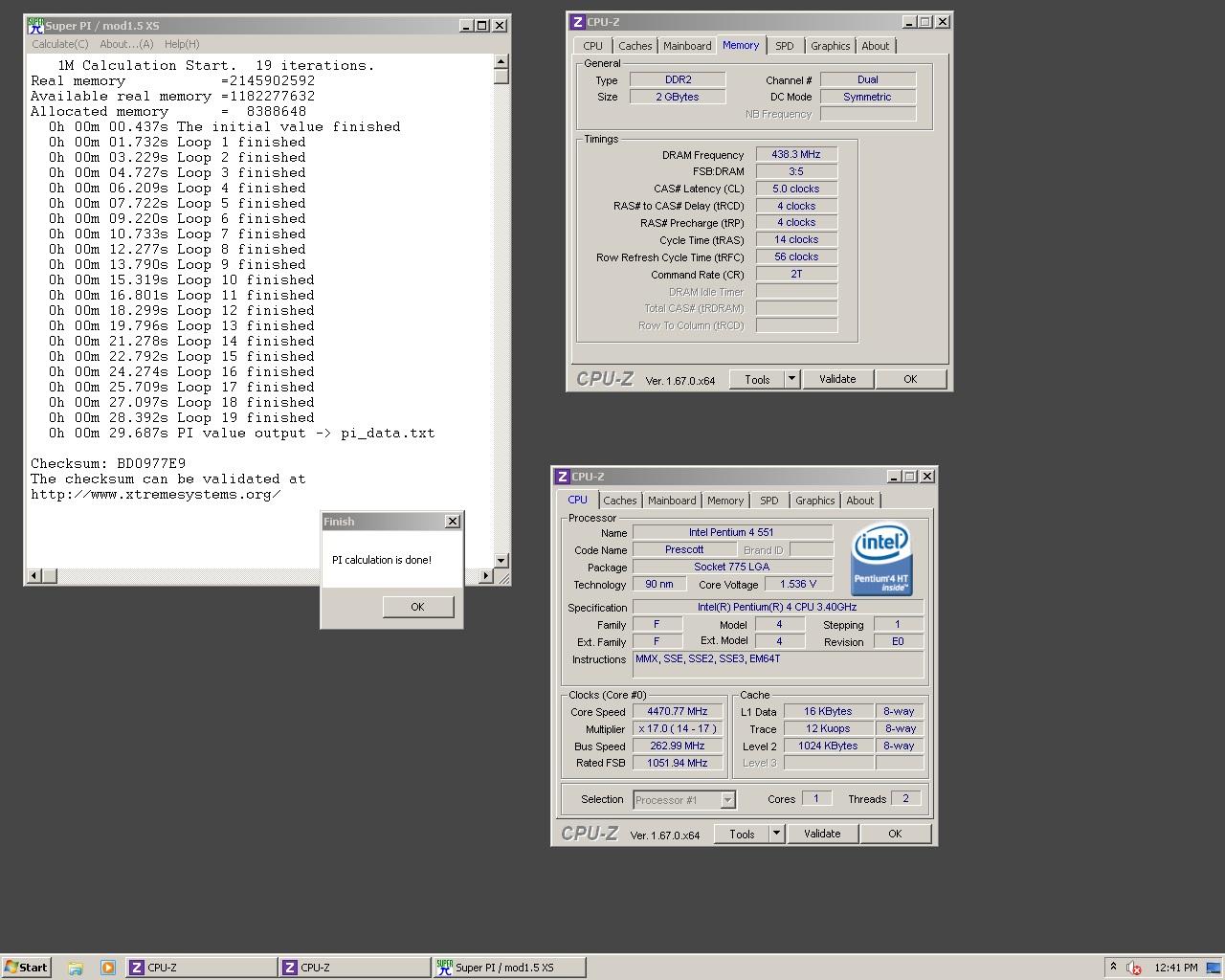This screenshot has height=980, width=1225.
Task: Click Bus Speed value 262.99 MHz
Action: click(x=678, y=746)
